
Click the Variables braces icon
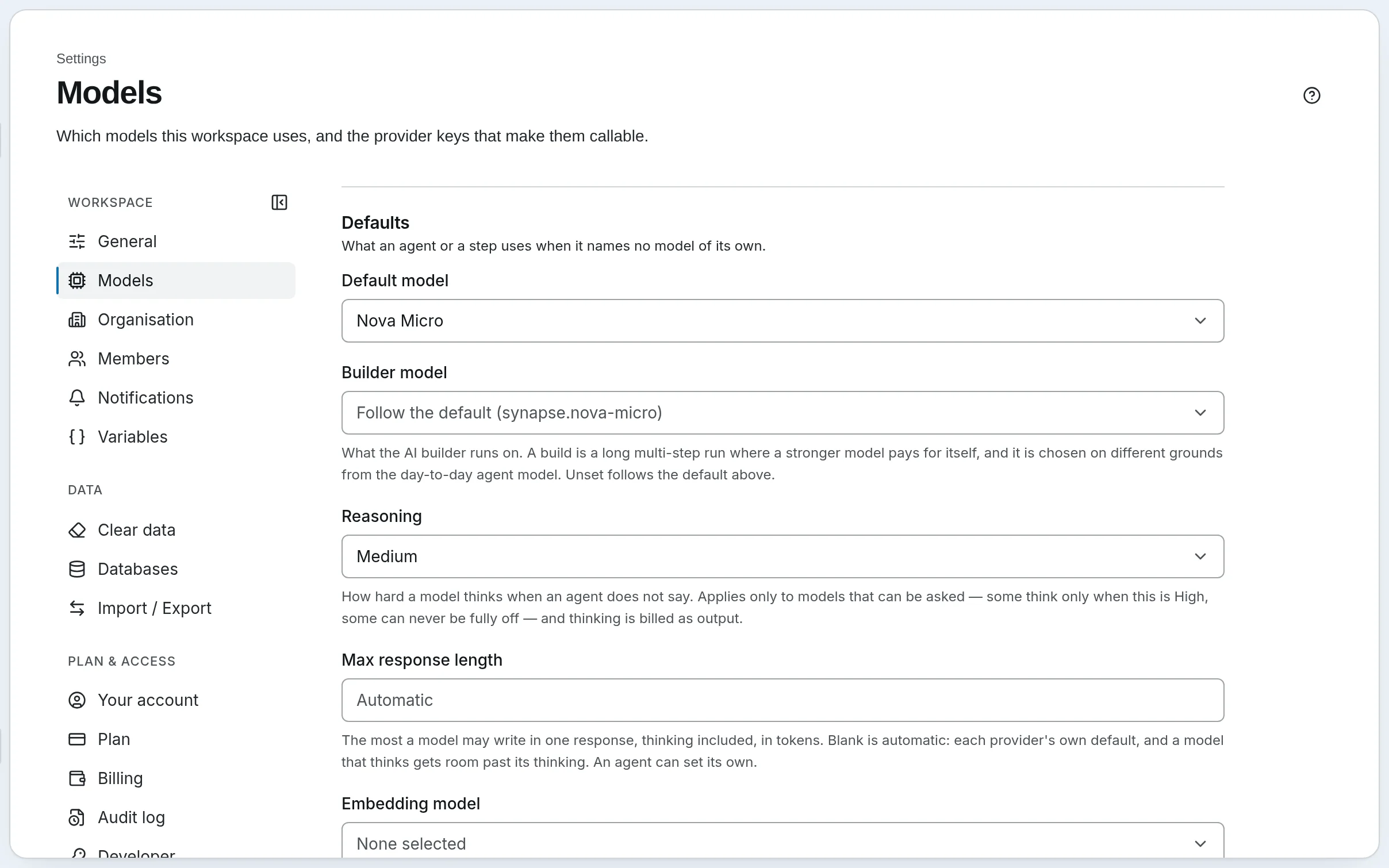77,437
